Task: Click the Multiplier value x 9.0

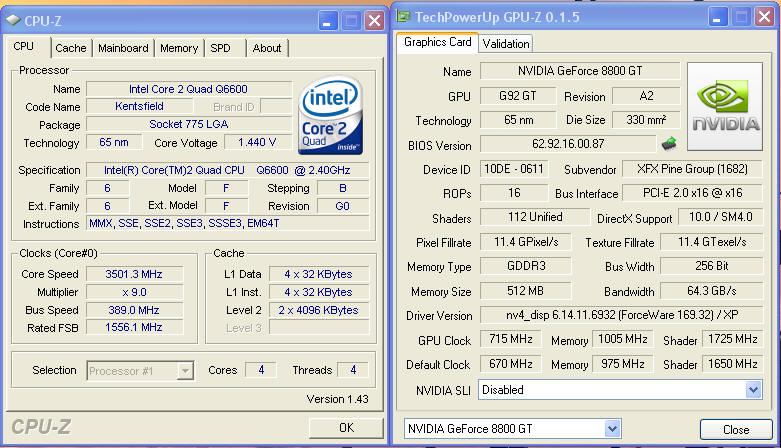Action: point(134,292)
